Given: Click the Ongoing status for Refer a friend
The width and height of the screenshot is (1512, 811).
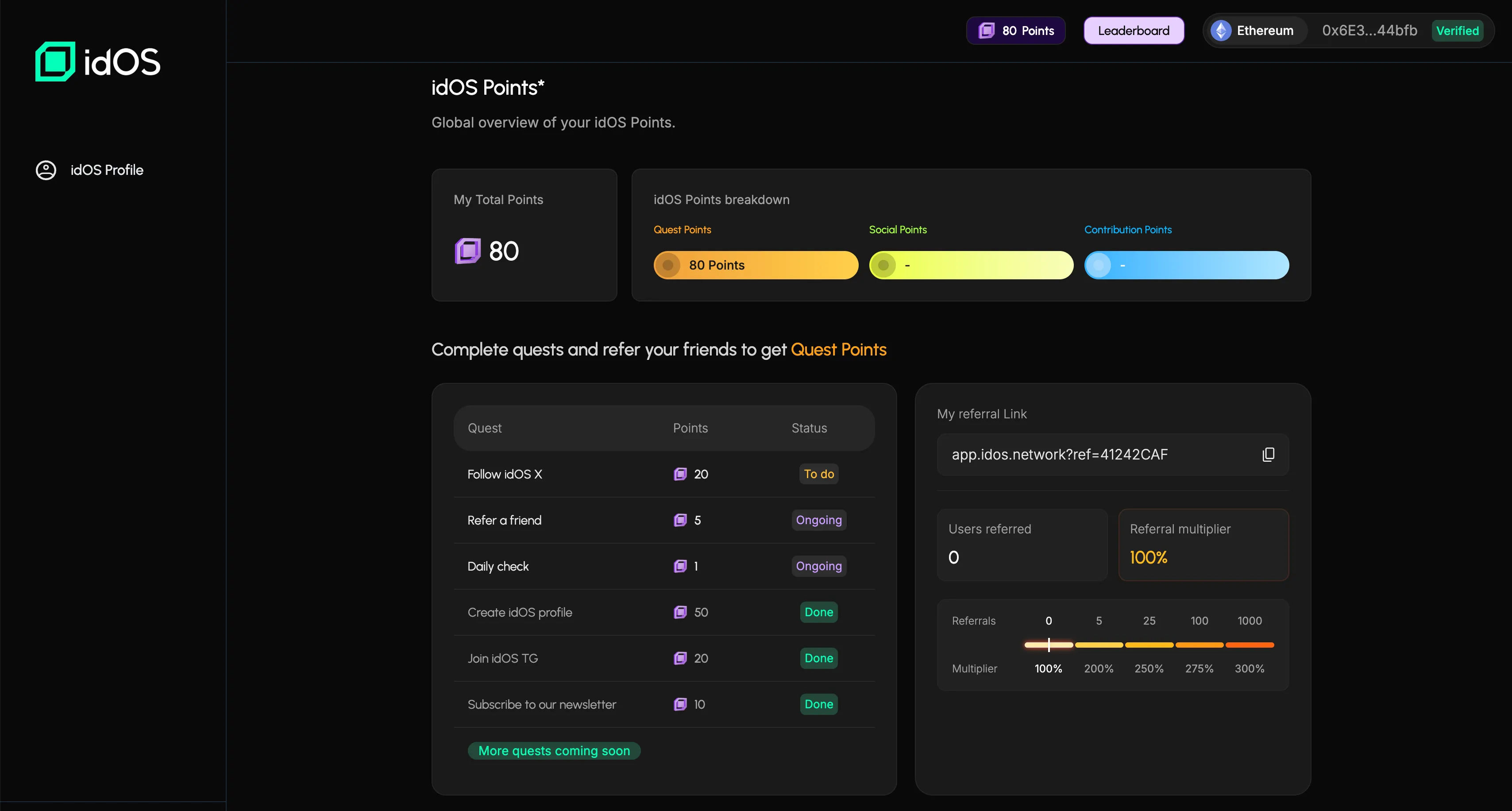Looking at the screenshot, I should pyautogui.click(x=818, y=520).
